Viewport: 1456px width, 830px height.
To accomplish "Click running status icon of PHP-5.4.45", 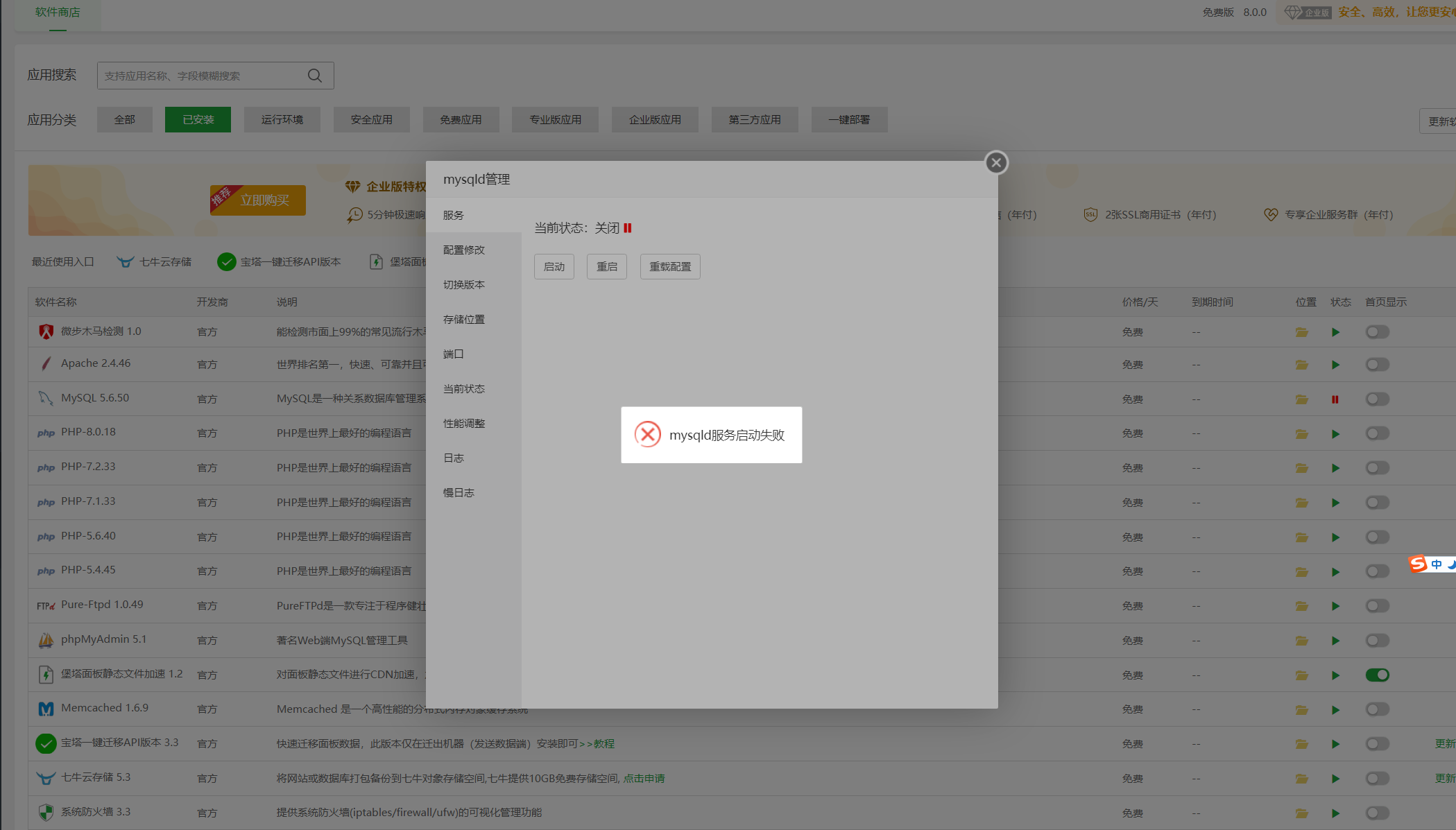I will click(x=1335, y=572).
